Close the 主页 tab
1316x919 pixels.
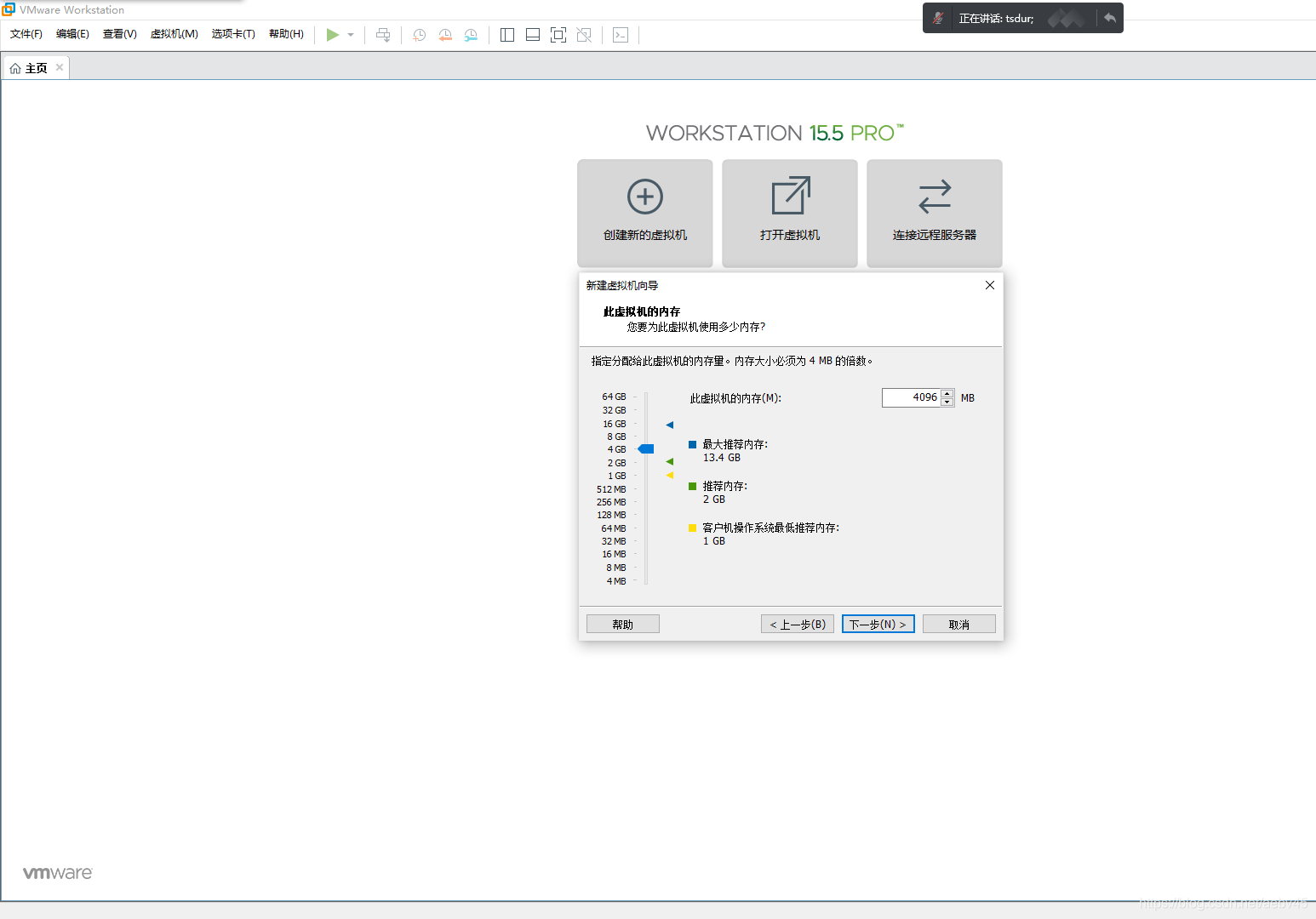click(60, 67)
